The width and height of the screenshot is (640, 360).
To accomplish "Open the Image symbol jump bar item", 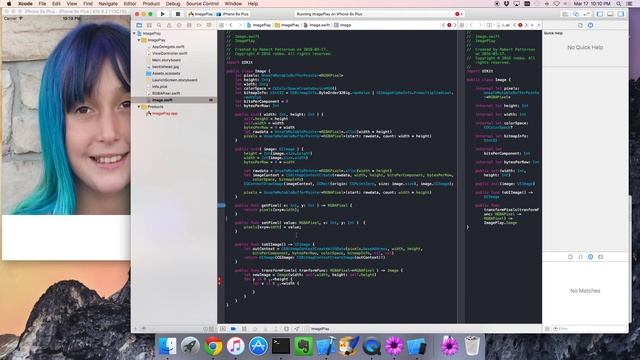I will point(342,25).
